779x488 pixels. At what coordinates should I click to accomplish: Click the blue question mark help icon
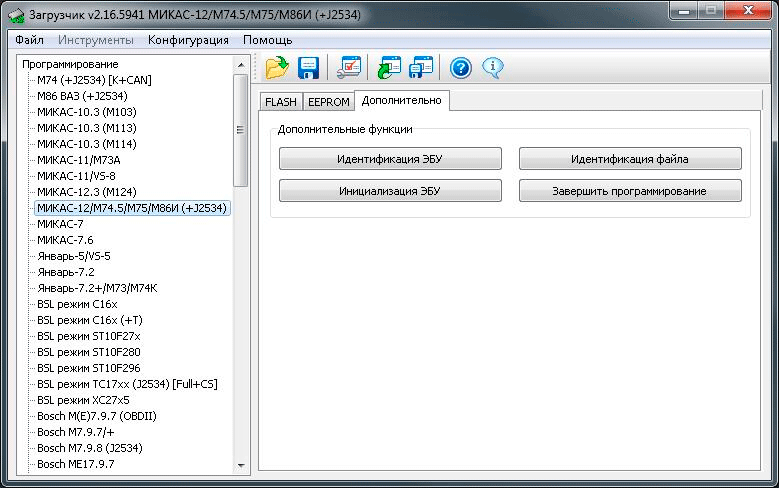(460, 68)
